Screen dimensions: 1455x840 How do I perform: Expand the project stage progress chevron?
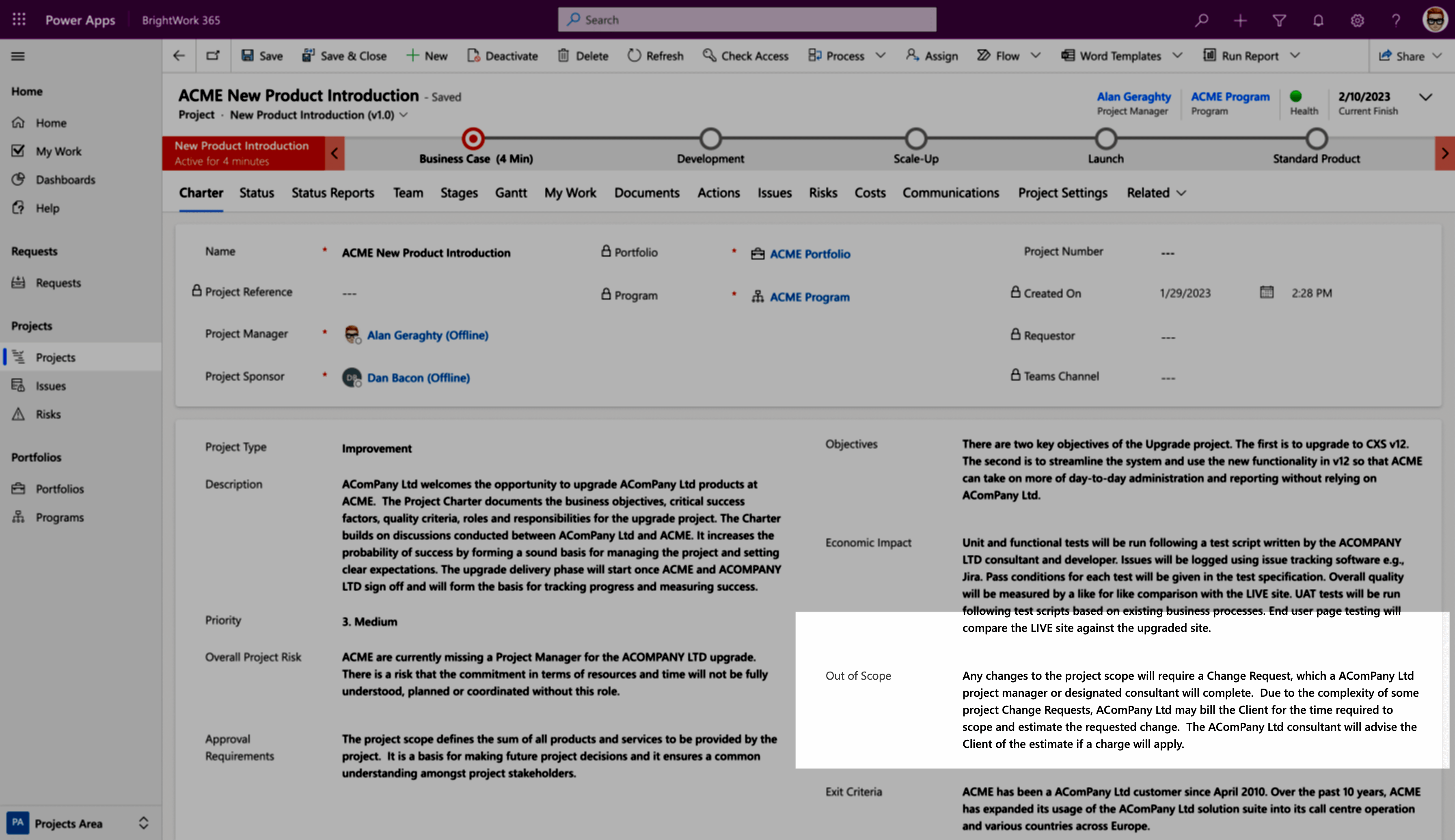click(x=1443, y=153)
